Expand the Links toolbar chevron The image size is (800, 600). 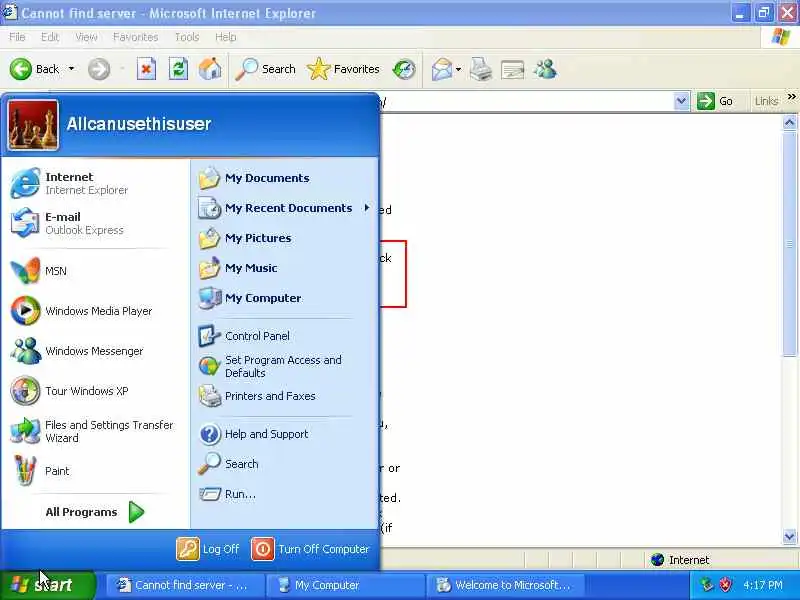[791, 97]
